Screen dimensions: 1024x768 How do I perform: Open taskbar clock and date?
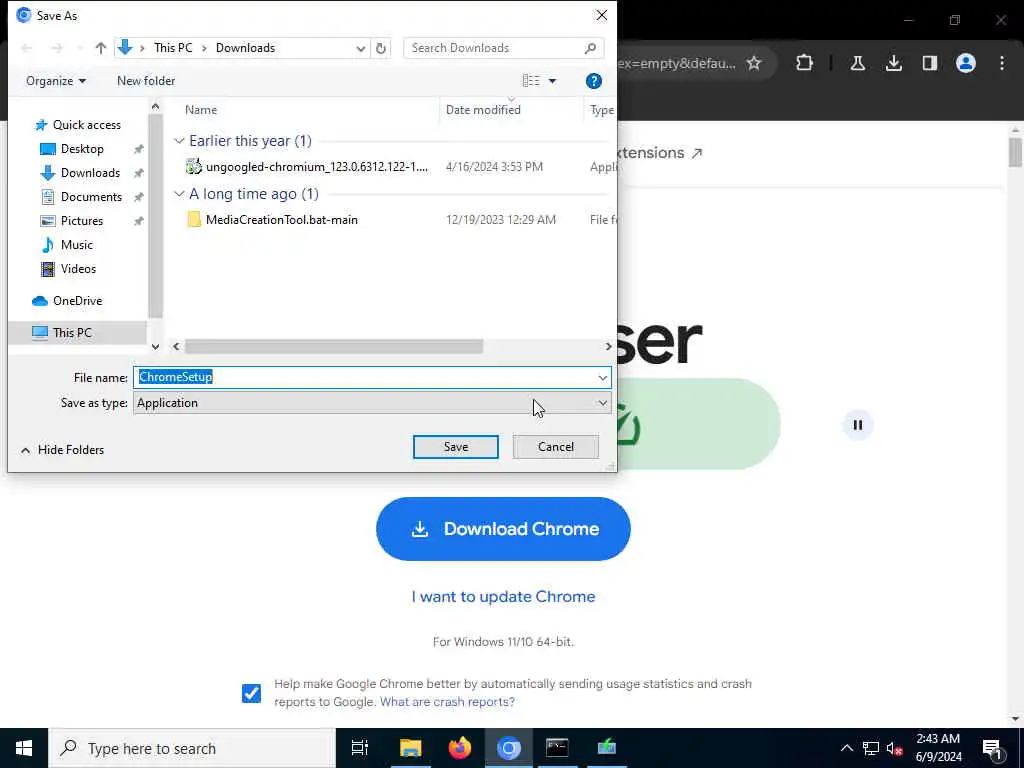tap(938, 748)
